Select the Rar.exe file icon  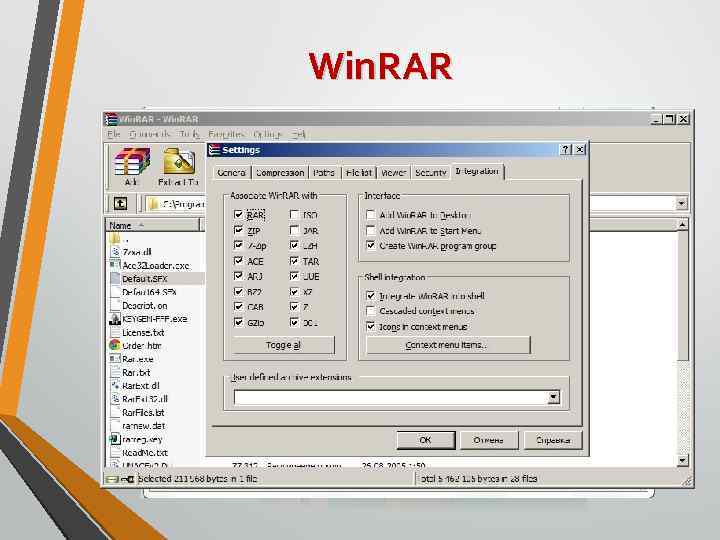pos(115,359)
